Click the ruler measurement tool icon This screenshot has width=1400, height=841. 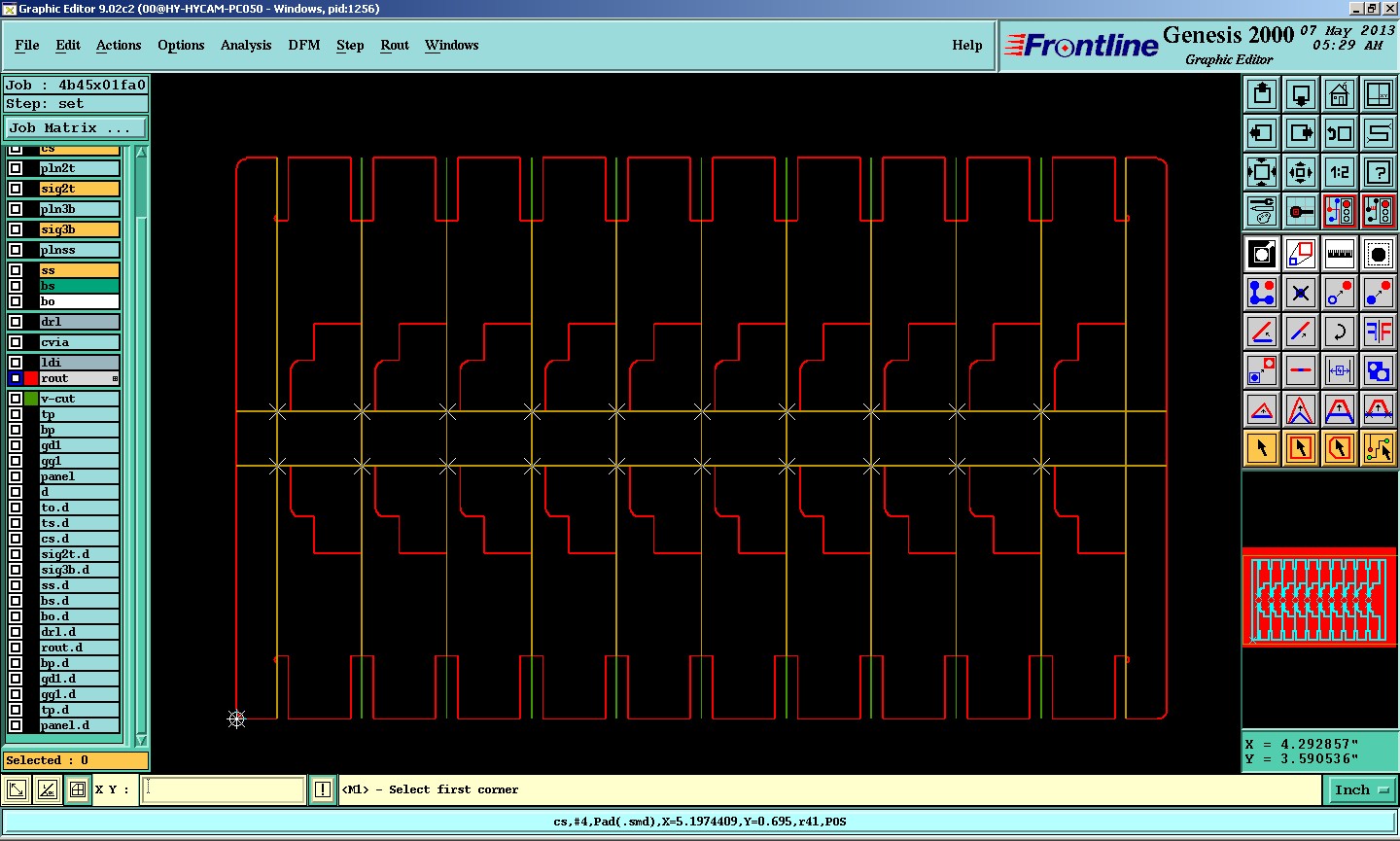[x=1340, y=254]
